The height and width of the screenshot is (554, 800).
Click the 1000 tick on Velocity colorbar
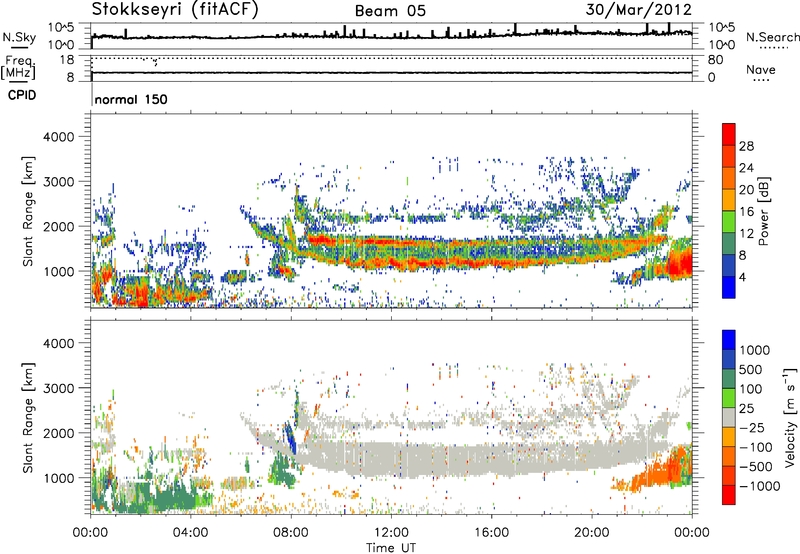[755, 350]
